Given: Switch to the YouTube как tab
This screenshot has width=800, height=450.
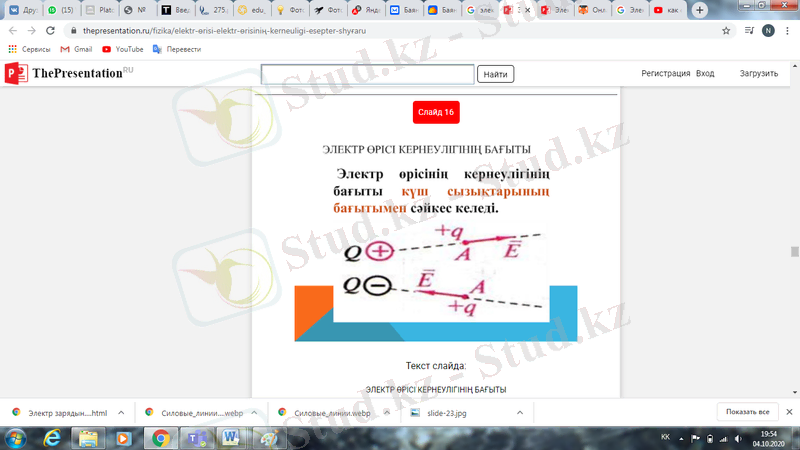Looking at the screenshot, I should pyautogui.click(x=667, y=10).
